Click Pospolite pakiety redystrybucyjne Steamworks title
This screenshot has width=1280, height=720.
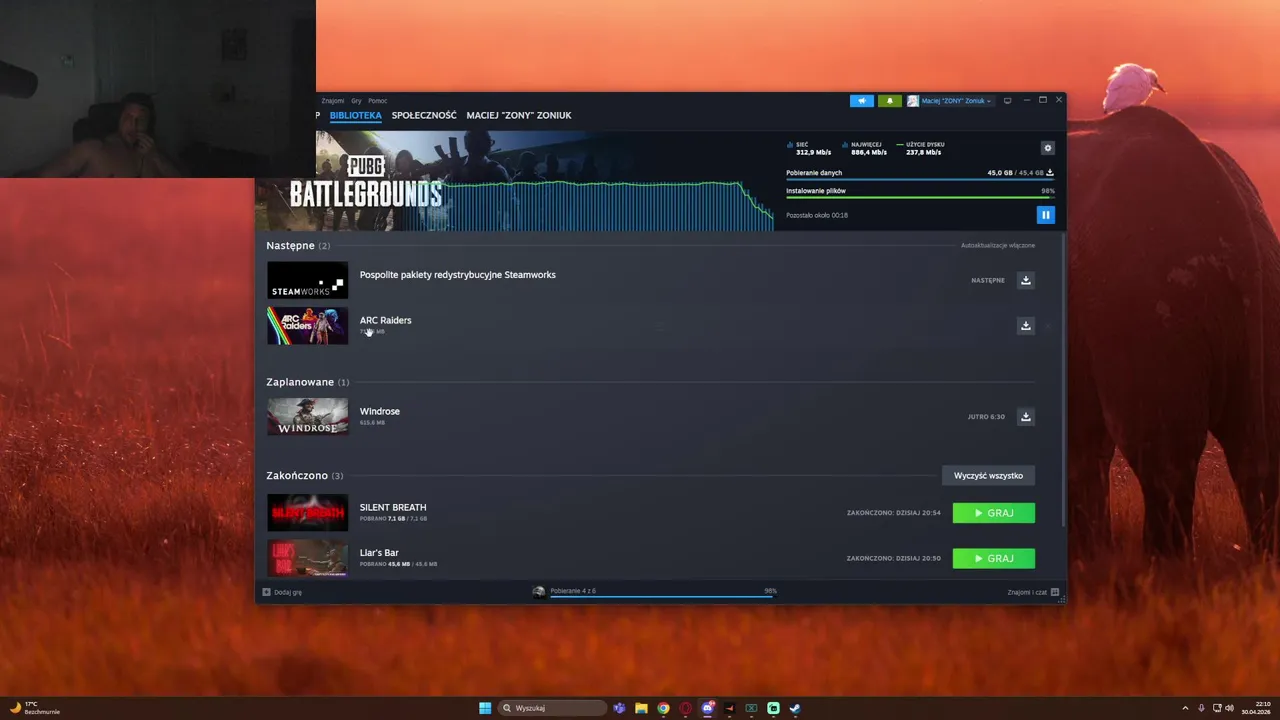(x=458, y=275)
